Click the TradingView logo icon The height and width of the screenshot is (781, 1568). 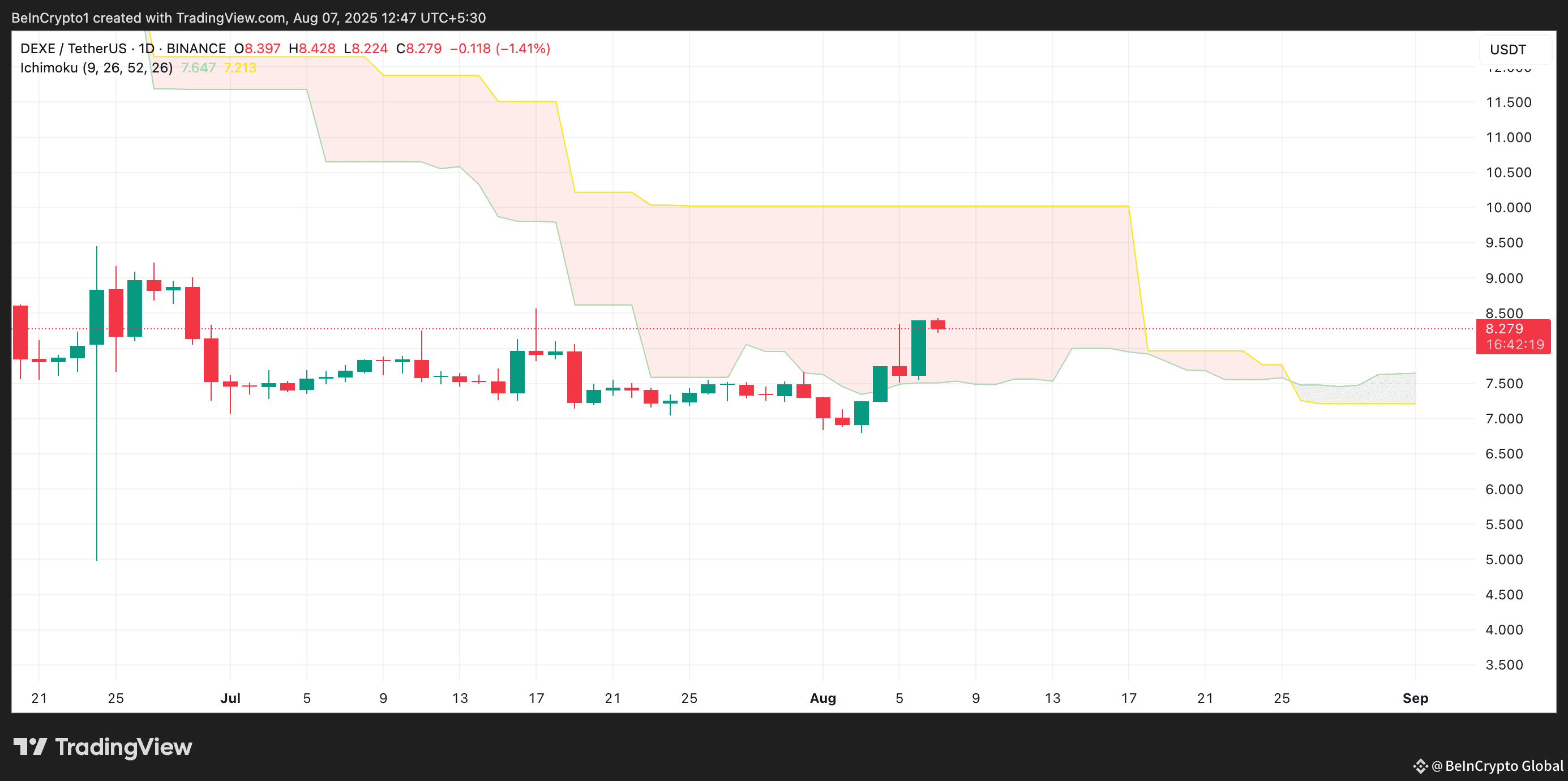31,746
